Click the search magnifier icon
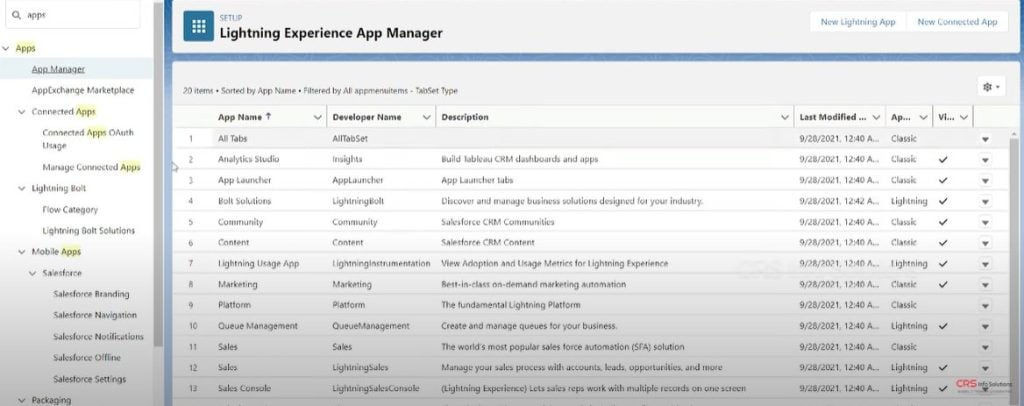1024x406 pixels. 16,14
